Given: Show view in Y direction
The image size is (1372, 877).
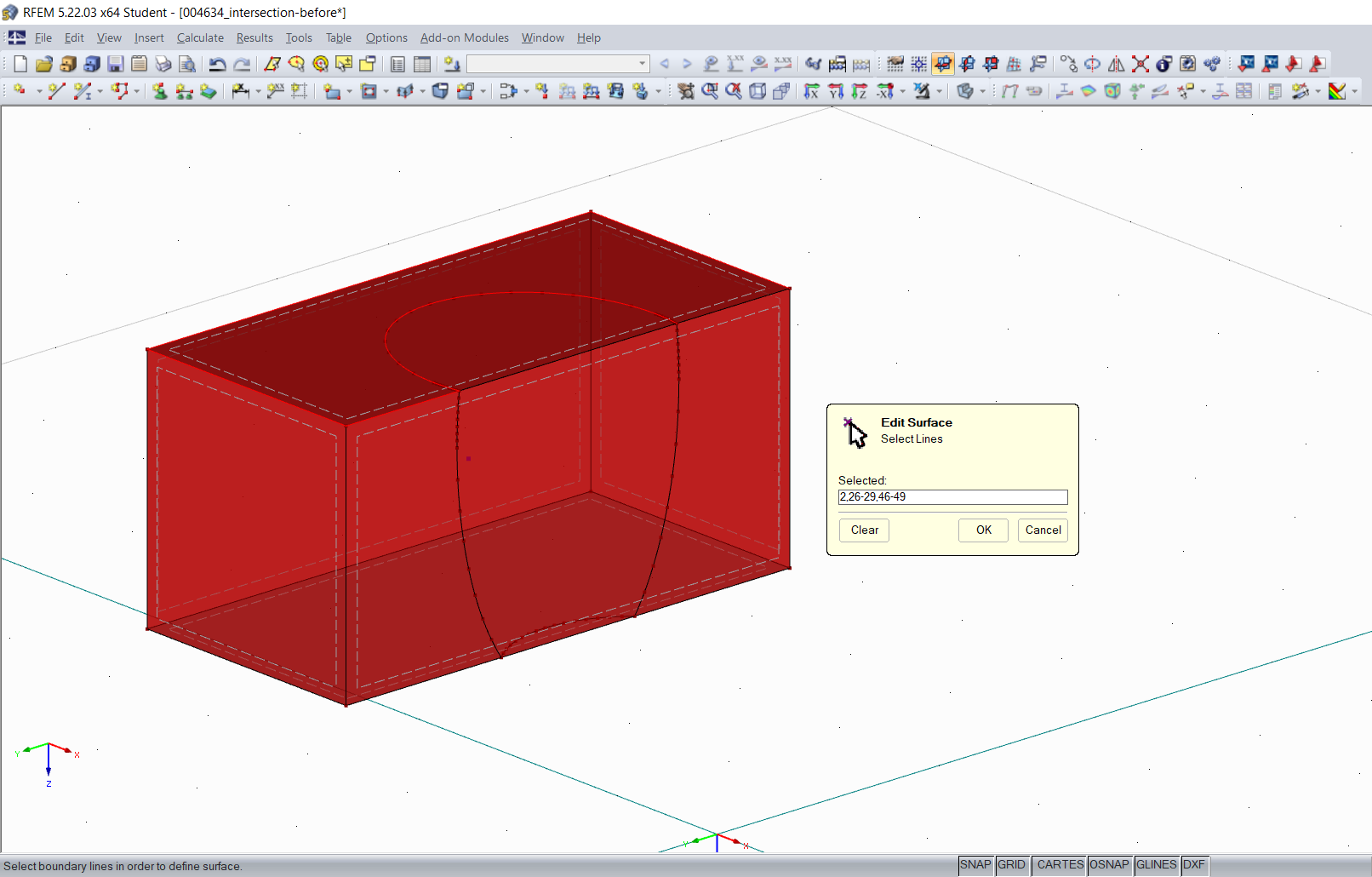Looking at the screenshot, I should coord(836,91).
